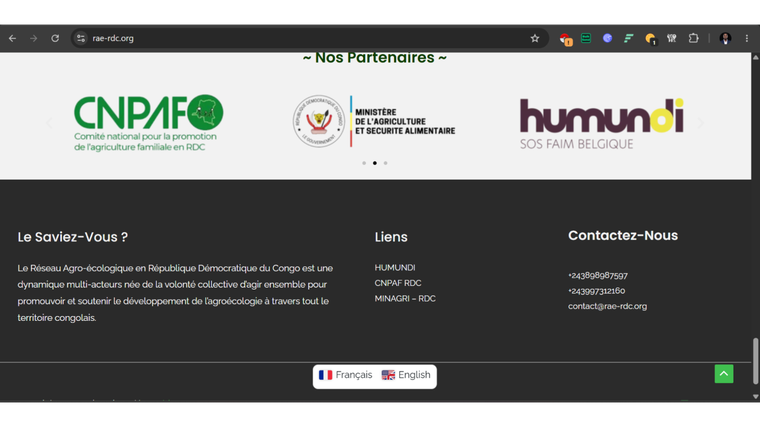760x427 pixels.
Task: Open the Extensions puzzle piece menu
Action: pyautogui.click(x=693, y=38)
